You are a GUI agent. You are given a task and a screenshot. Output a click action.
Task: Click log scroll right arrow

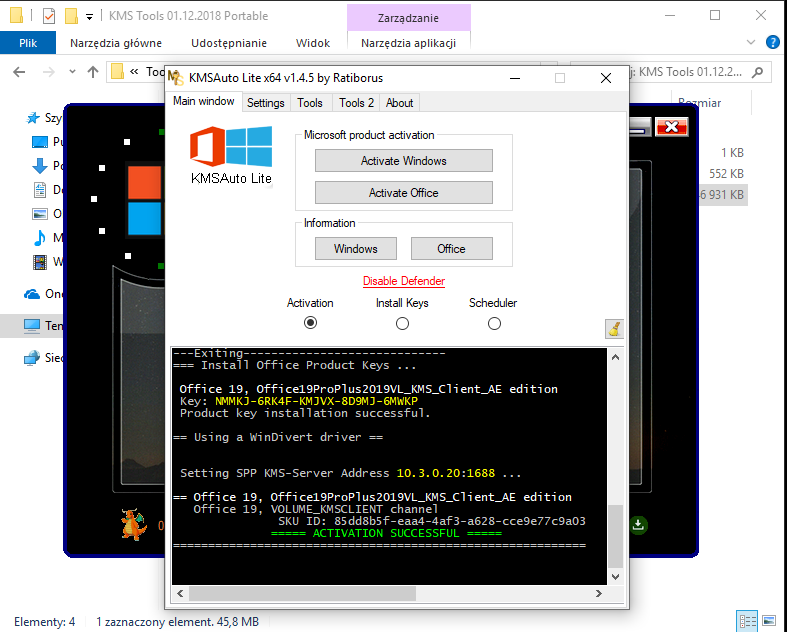coord(598,593)
